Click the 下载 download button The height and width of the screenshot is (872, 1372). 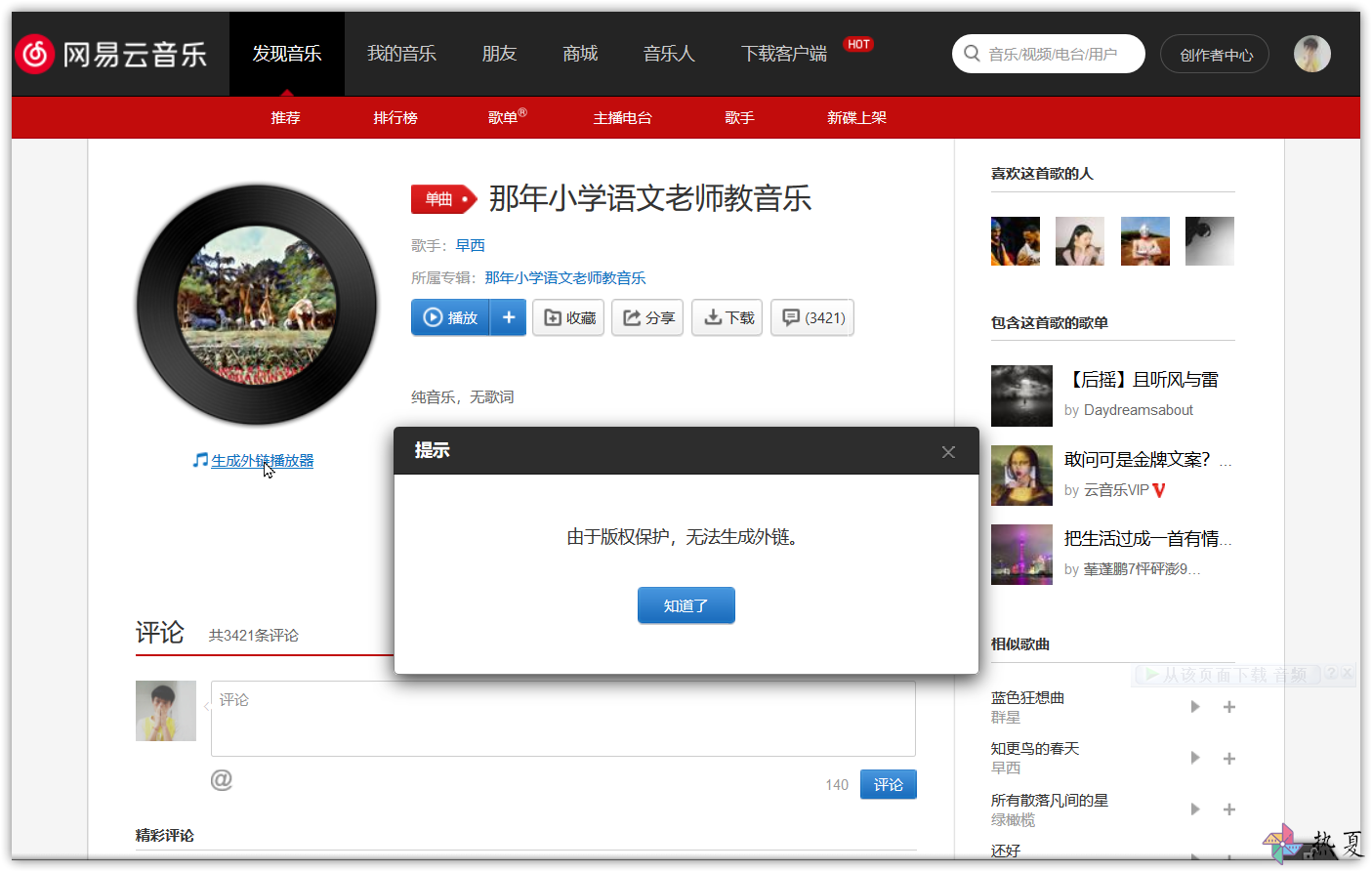point(728,317)
